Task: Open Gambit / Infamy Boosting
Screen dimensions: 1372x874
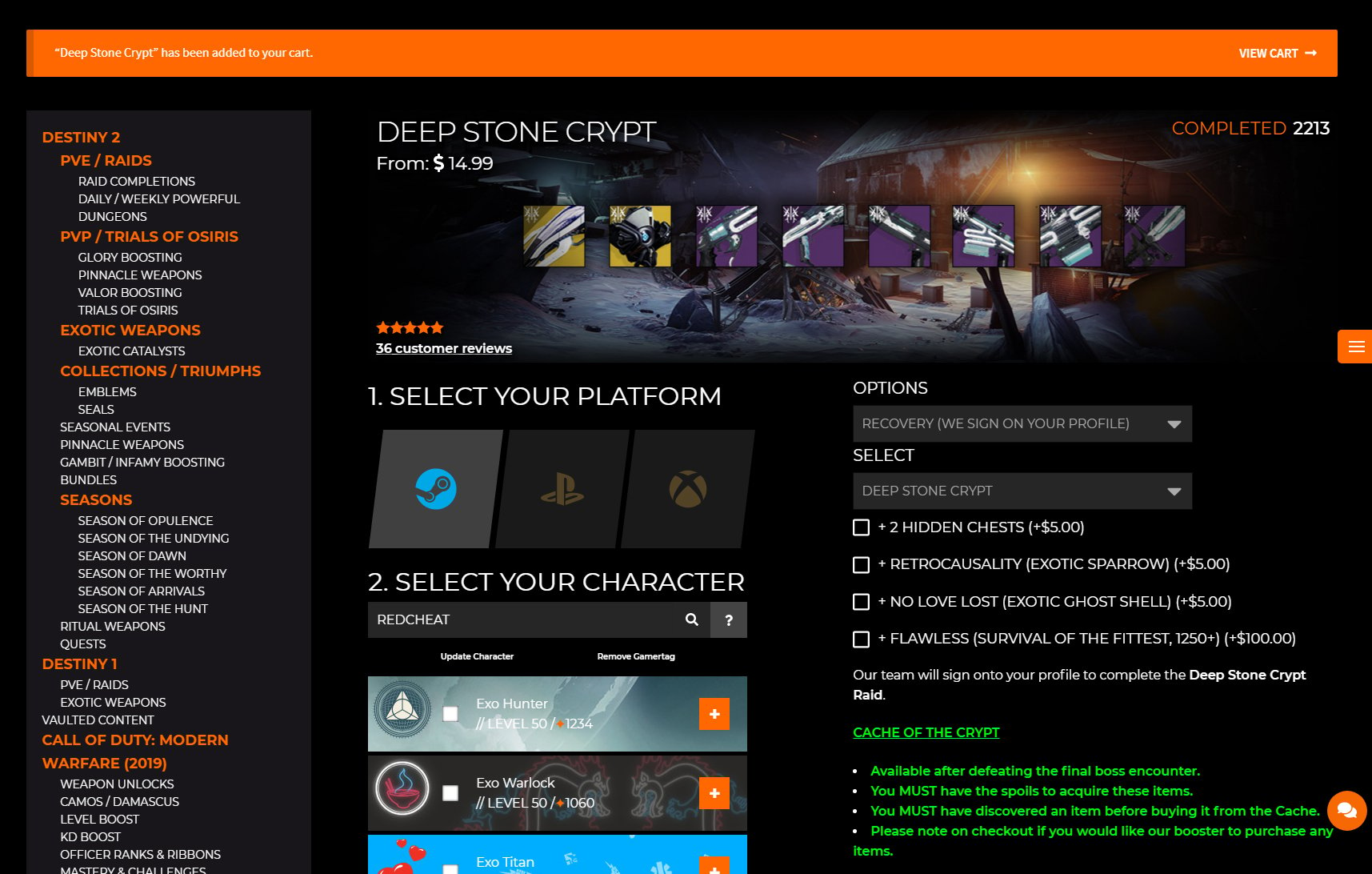Action: click(142, 463)
